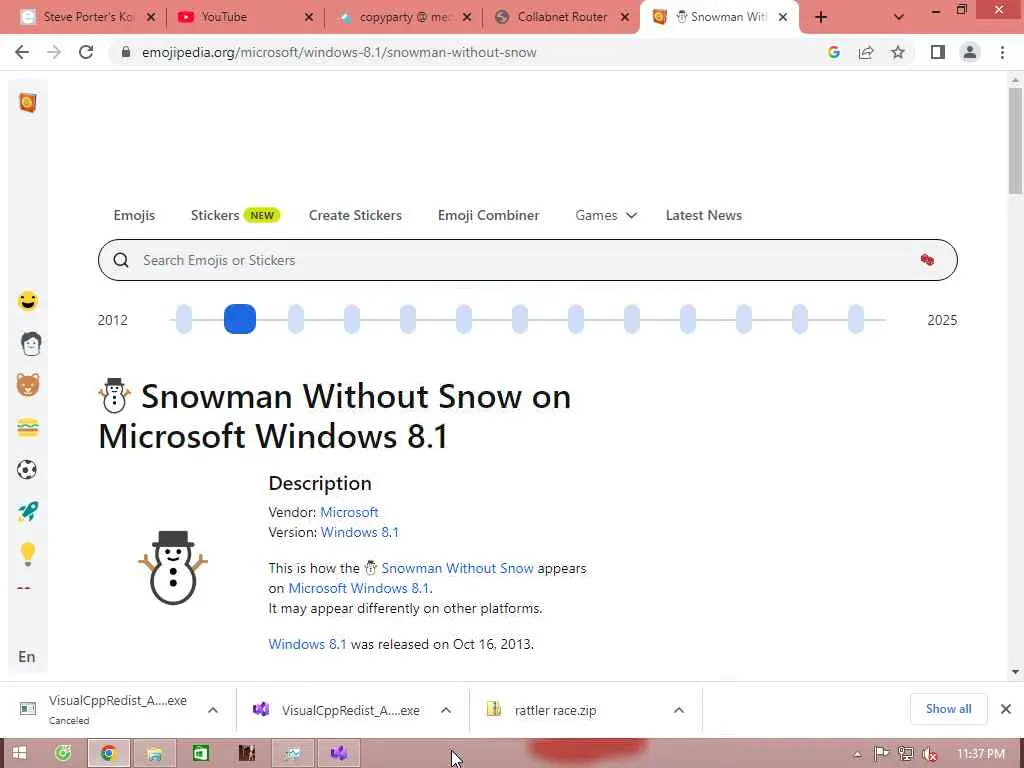1024x768 pixels.
Task: Open the tab search chevron in the title bar
Action: point(899,17)
